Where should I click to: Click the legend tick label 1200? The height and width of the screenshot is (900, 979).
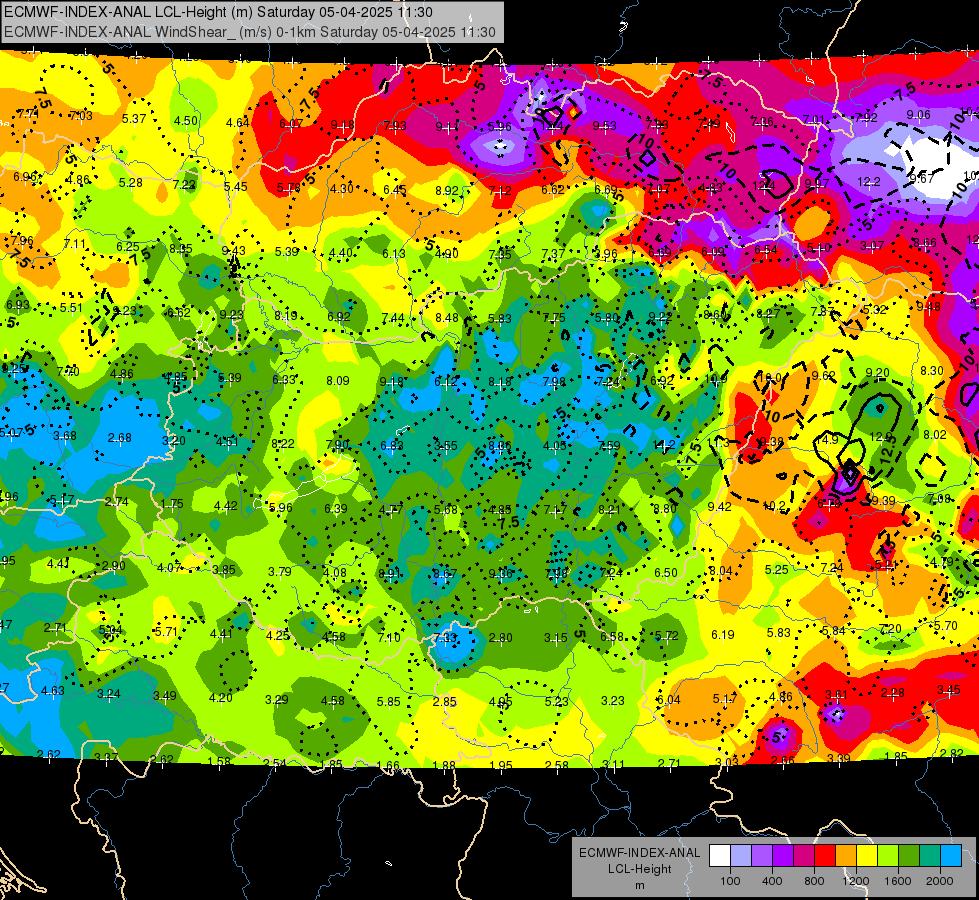[855, 881]
